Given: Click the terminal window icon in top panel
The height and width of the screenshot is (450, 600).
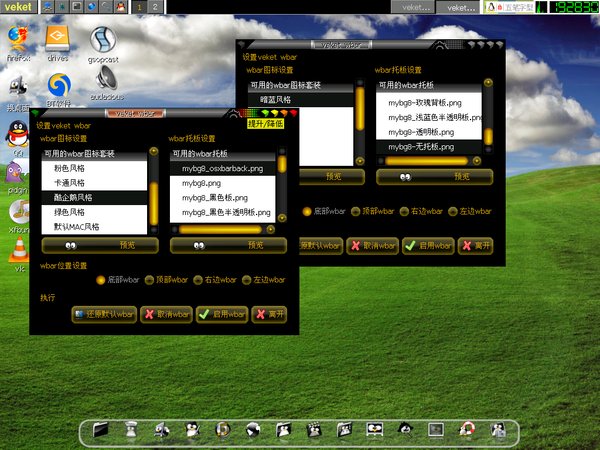Looking at the screenshot, I should pyautogui.click(x=77, y=7).
